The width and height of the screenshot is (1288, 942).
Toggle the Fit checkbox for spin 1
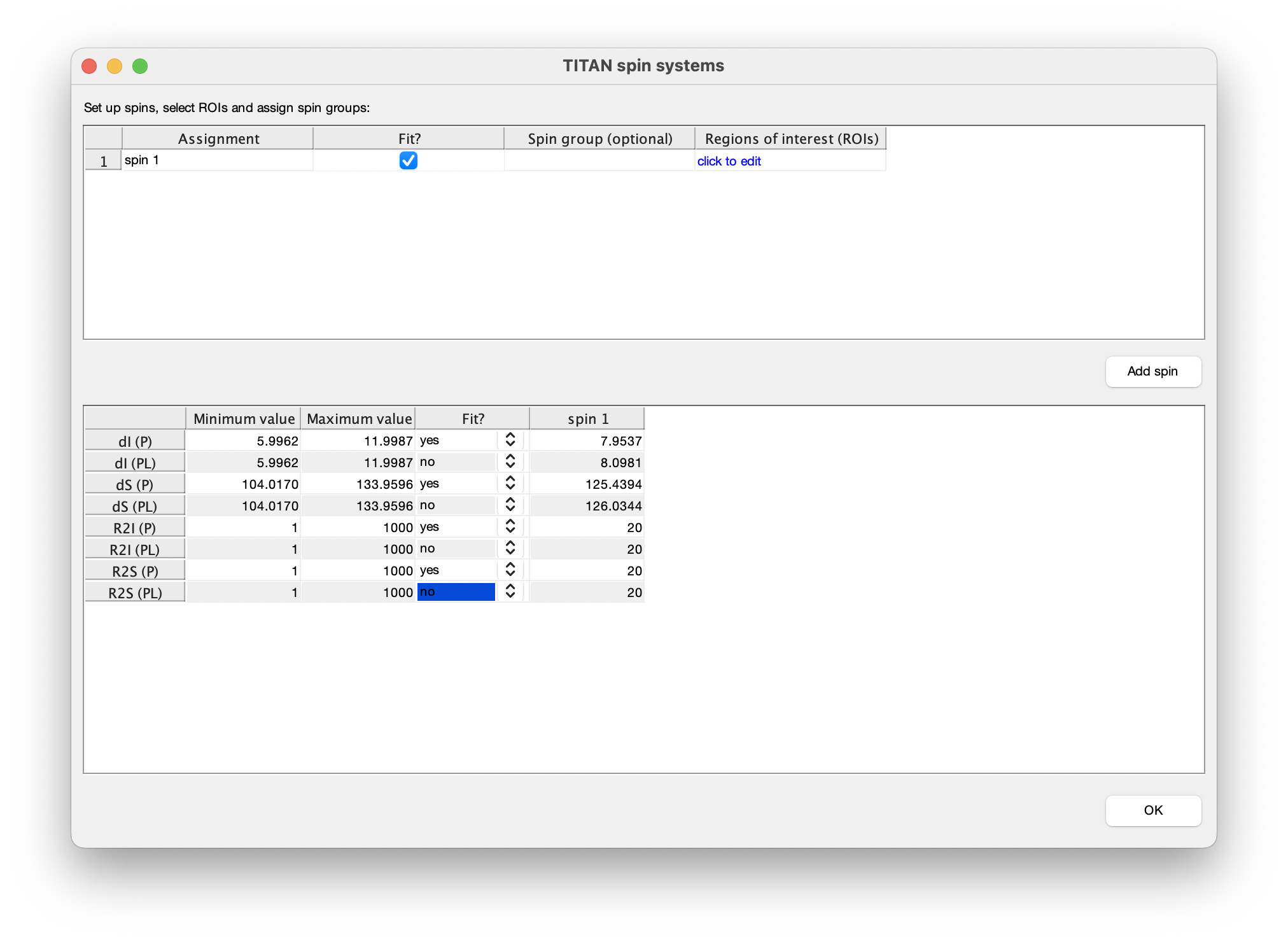point(409,160)
